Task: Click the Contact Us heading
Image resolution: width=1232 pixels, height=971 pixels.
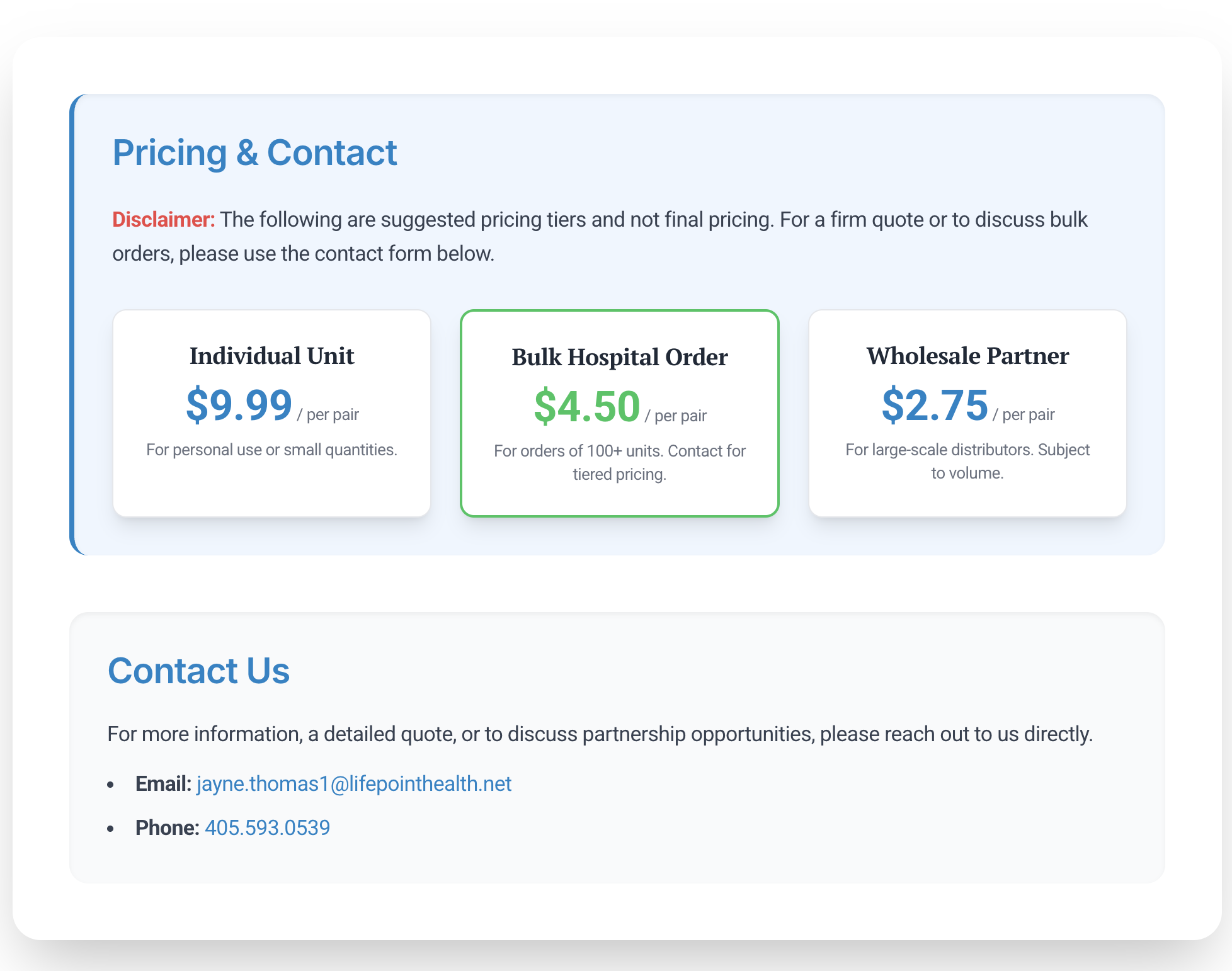Action: (x=198, y=670)
